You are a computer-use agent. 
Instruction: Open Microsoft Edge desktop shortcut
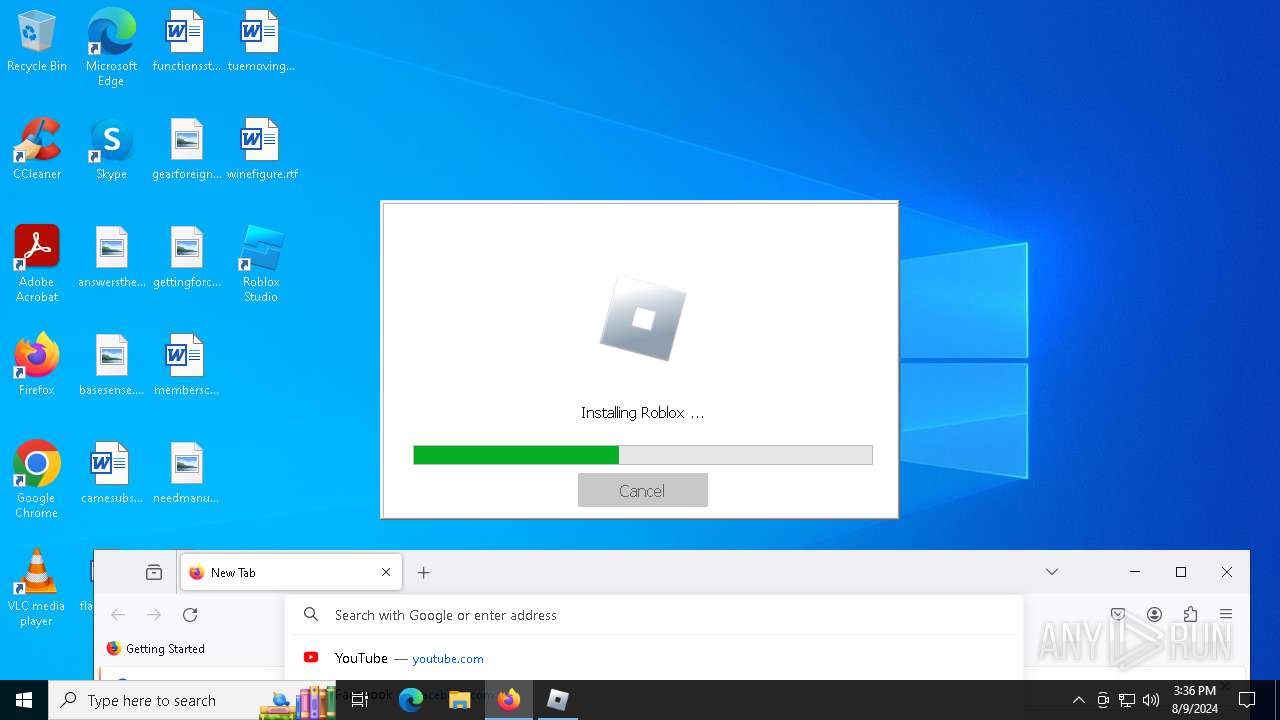[x=111, y=47]
